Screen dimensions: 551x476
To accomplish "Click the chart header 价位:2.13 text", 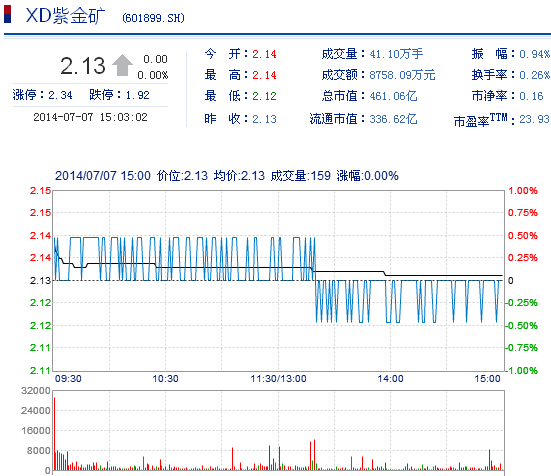I will pos(182,176).
